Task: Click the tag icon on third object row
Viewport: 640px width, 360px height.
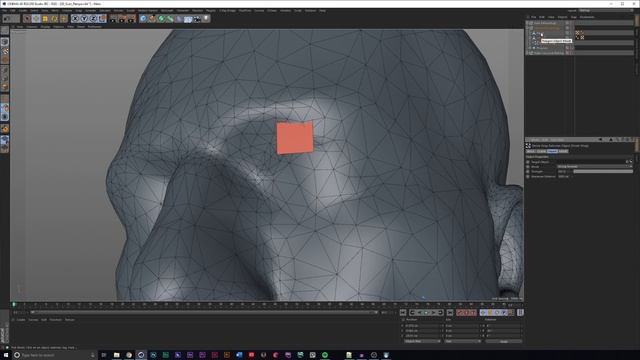Action: (x=578, y=33)
